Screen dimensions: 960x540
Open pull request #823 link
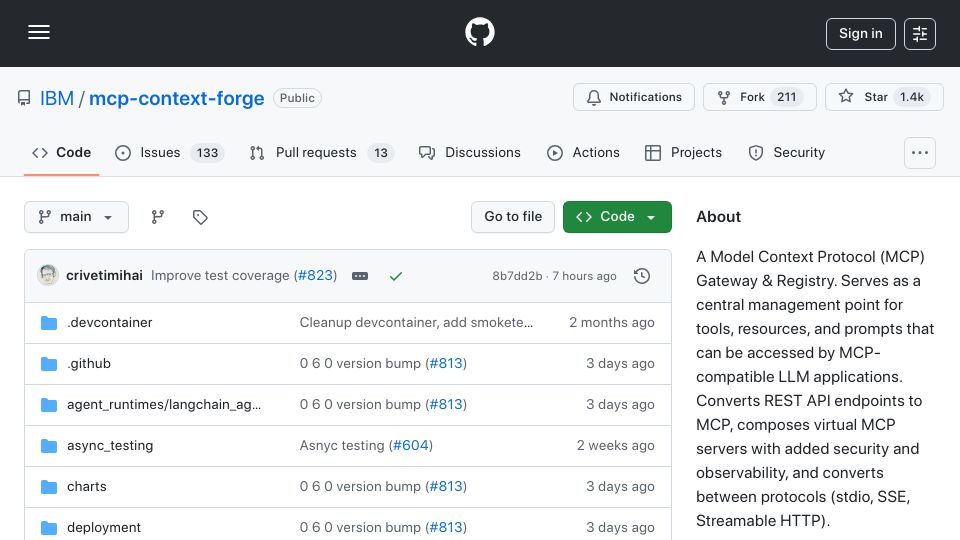[315, 276]
